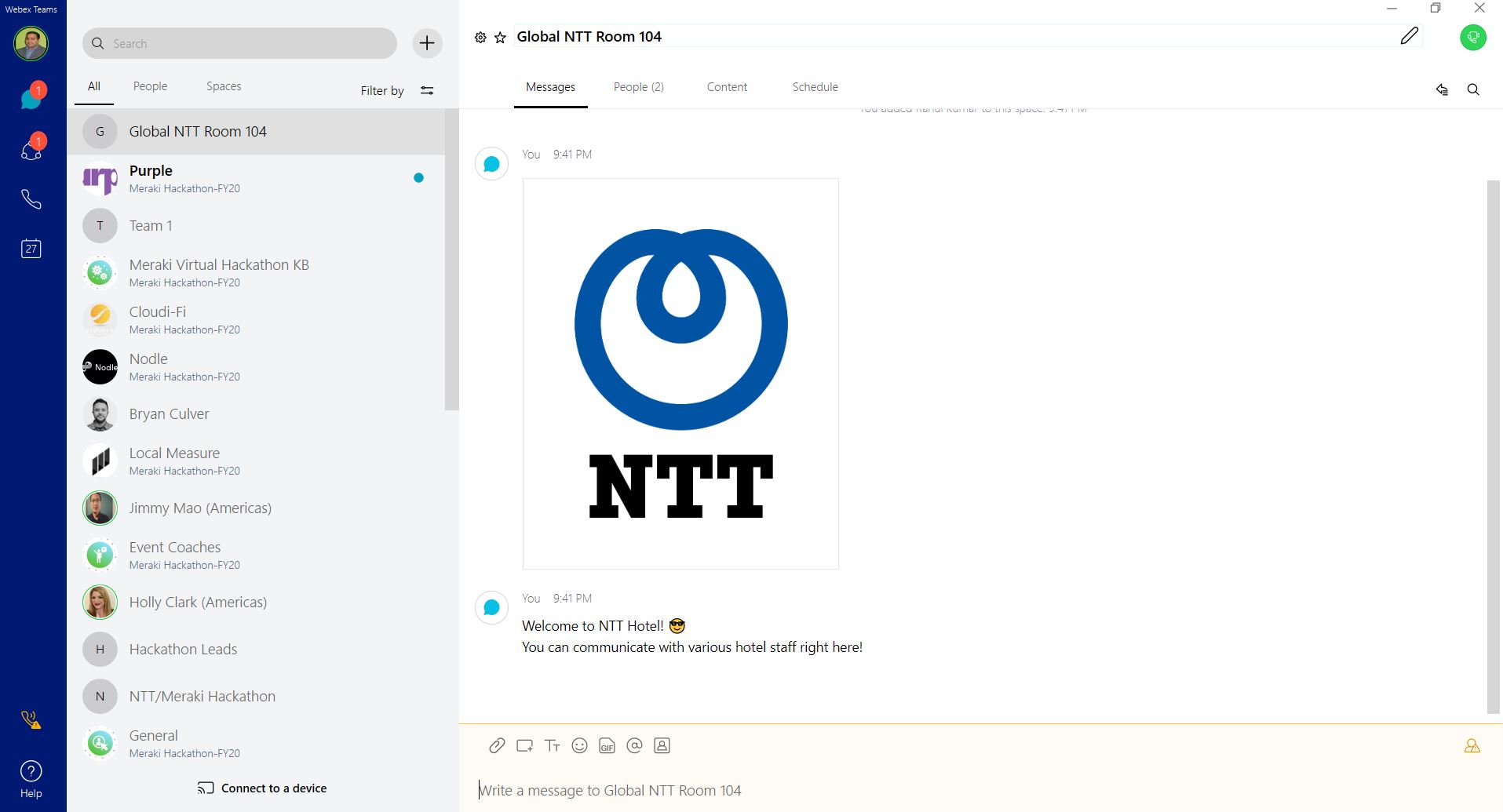Open the Team 1 space
Image resolution: width=1503 pixels, height=812 pixels.
click(x=256, y=226)
